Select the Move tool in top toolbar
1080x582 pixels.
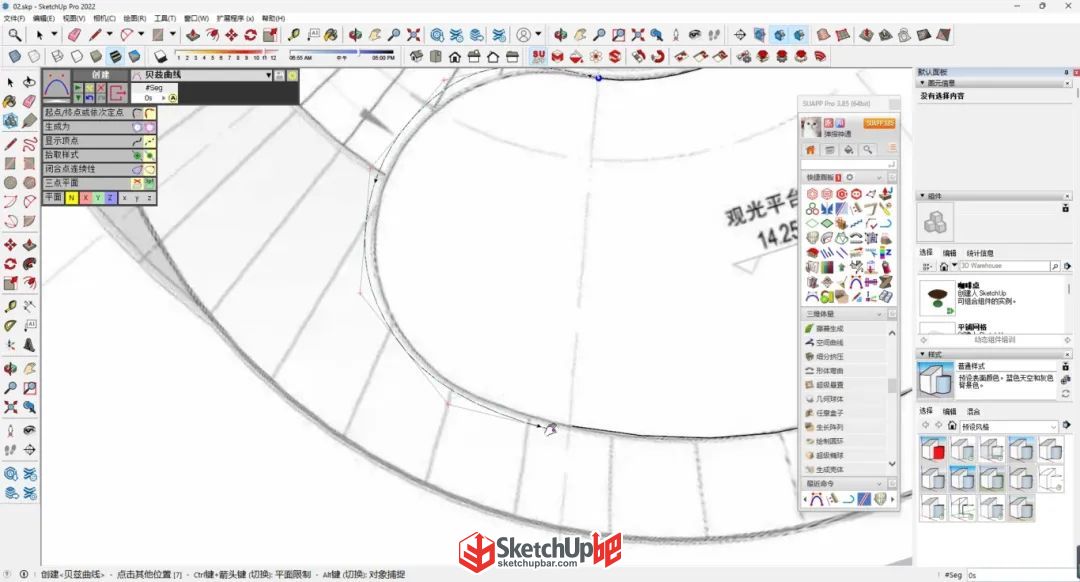pyautogui.click(x=231, y=34)
